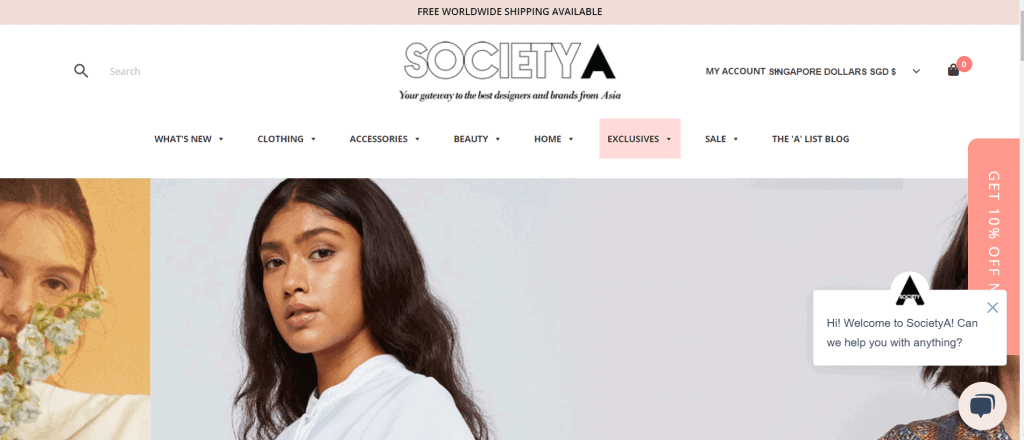Expand the currency selector chevron
Viewport: 1024px width, 440px height.
point(916,71)
